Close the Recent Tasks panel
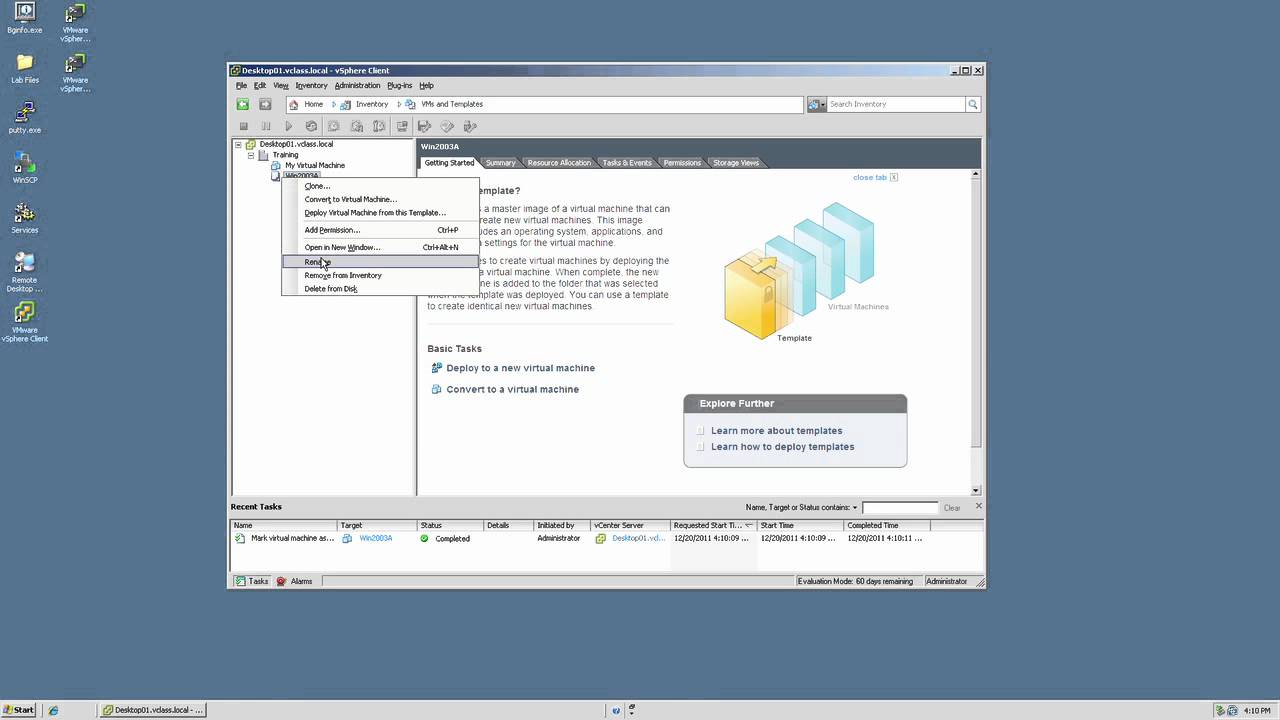1280x720 pixels. (978, 506)
